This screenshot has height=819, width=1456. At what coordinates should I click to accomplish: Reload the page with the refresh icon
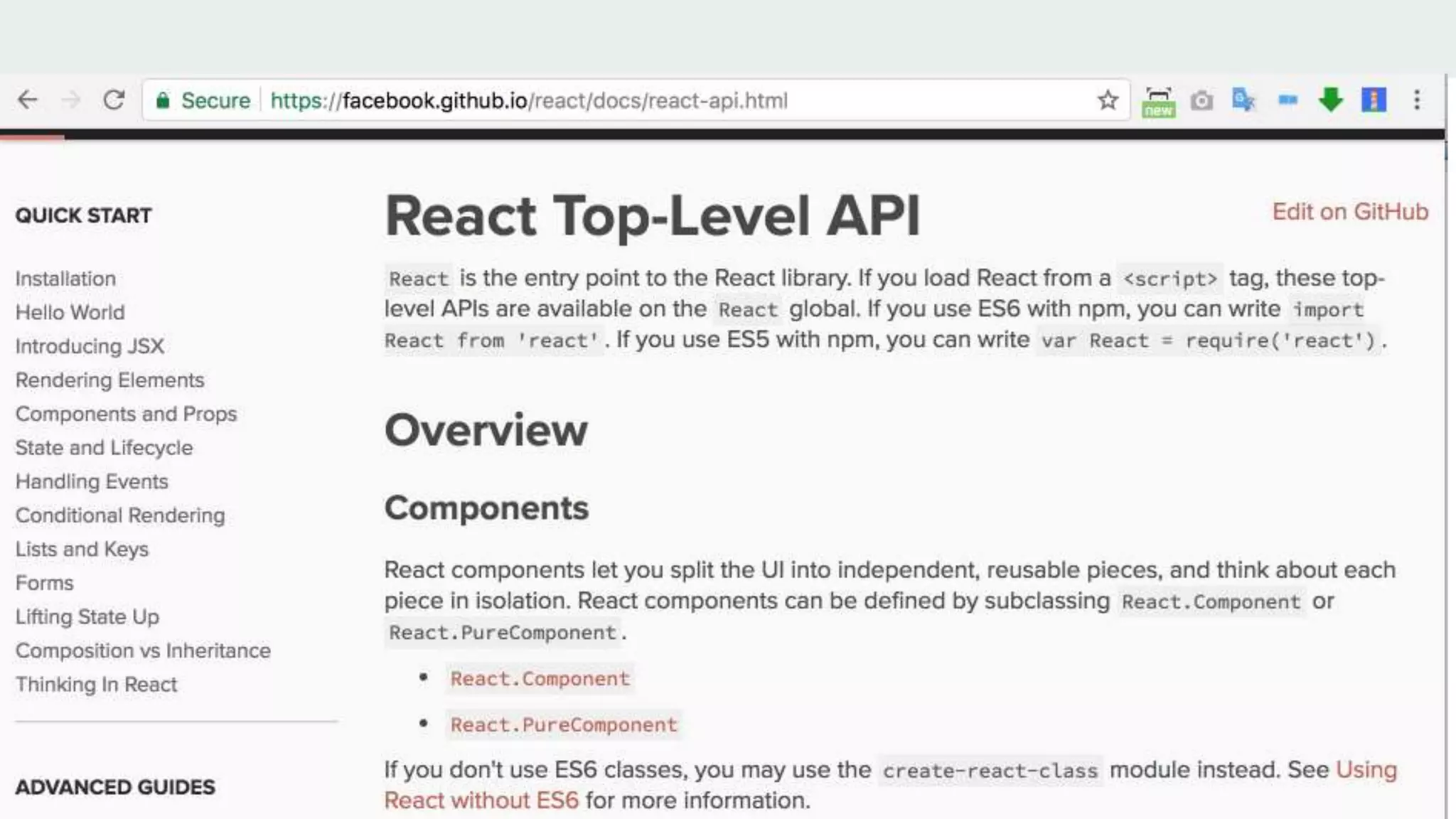coord(114,100)
